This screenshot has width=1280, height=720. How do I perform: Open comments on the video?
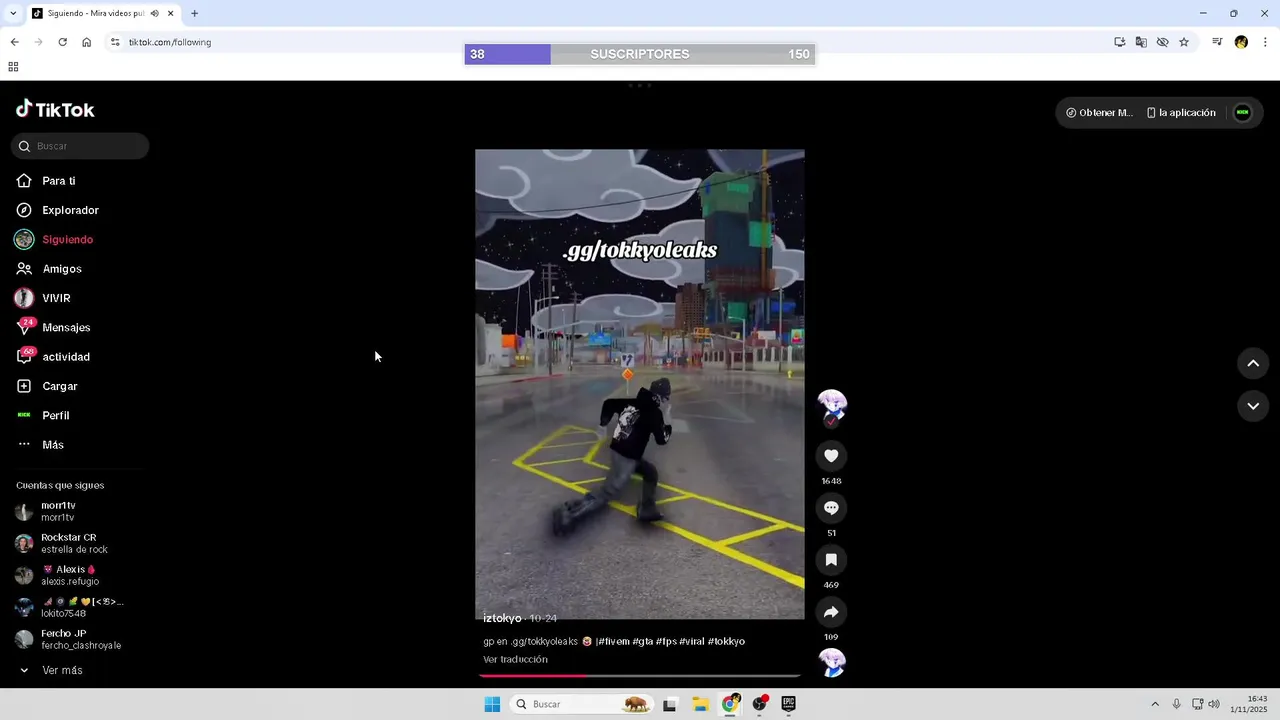pyautogui.click(x=831, y=508)
